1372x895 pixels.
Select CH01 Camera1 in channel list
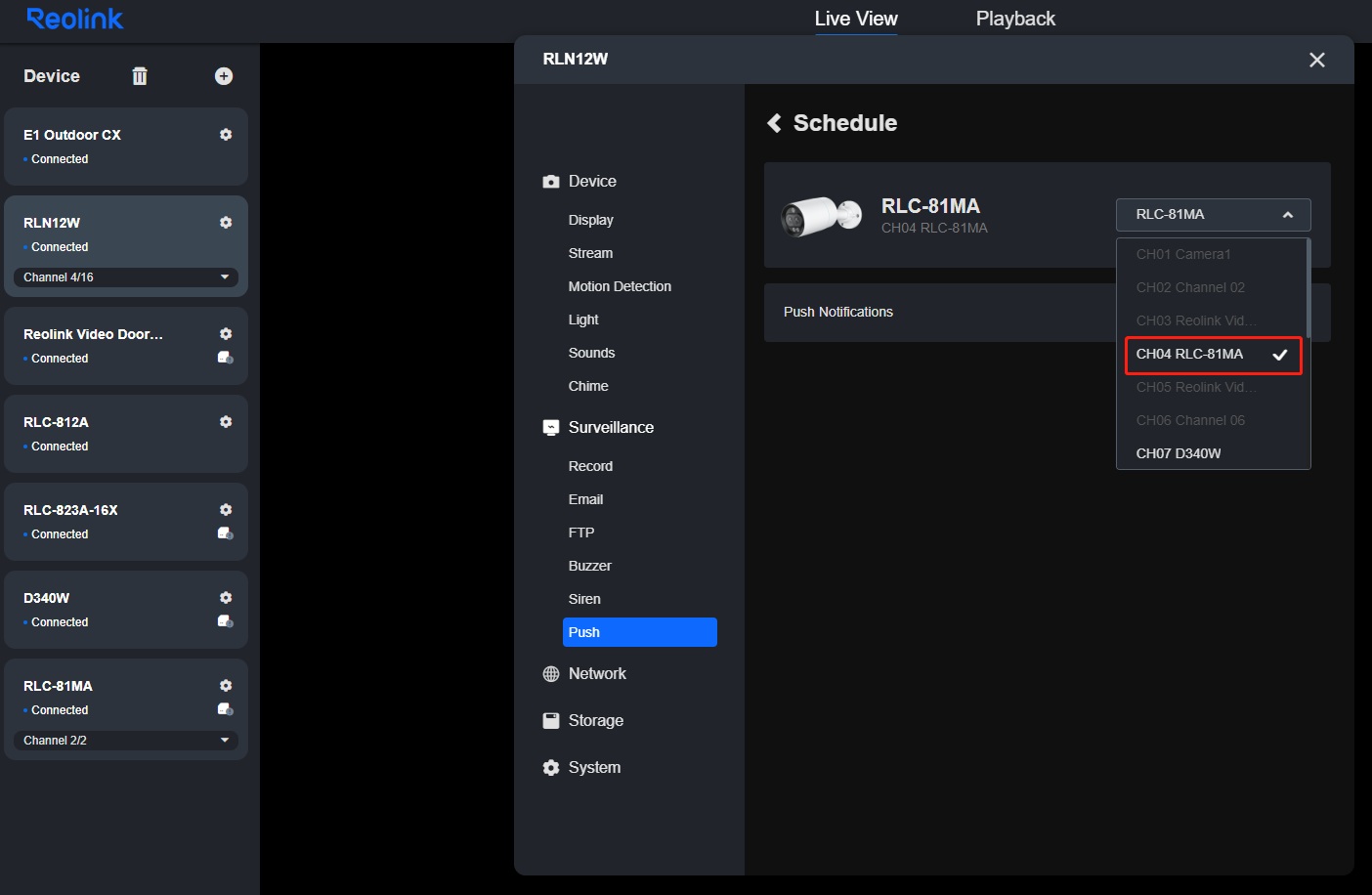click(x=1211, y=254)
